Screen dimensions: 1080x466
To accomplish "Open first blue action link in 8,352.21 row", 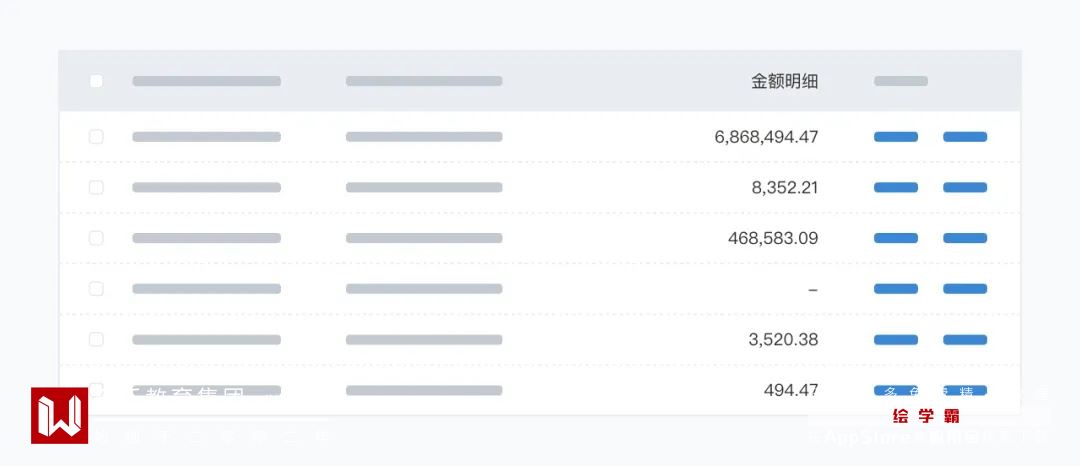I will [896, 187].
